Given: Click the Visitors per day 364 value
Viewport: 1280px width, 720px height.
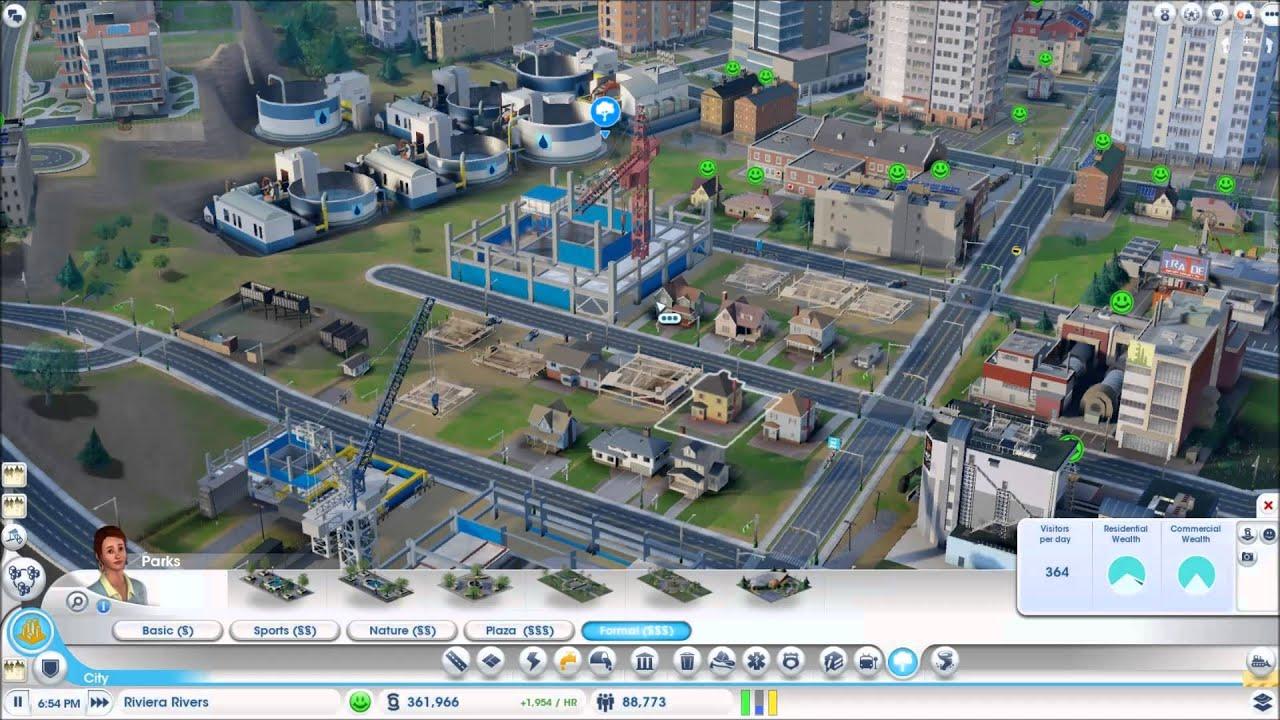Looking at the screenshot, I should point(1057,572).
